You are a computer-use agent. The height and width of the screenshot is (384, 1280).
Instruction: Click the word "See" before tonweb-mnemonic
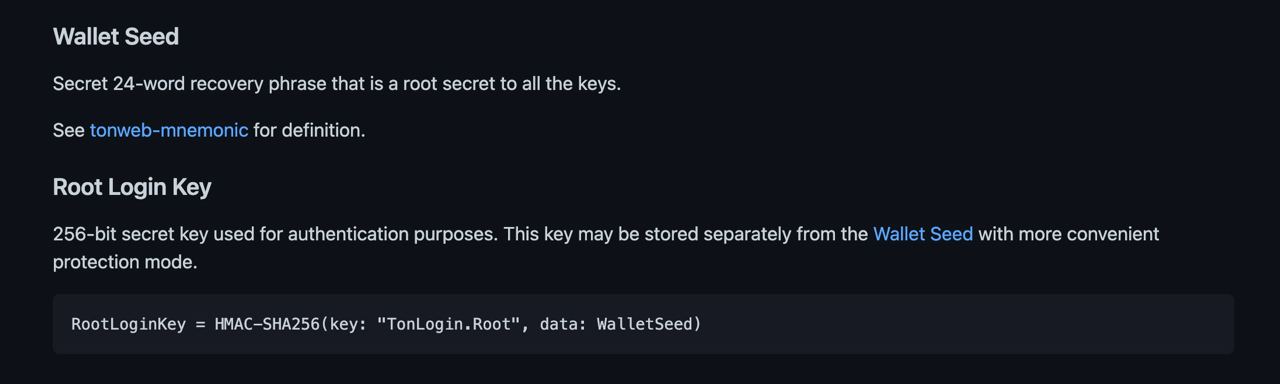click(69, 130)
